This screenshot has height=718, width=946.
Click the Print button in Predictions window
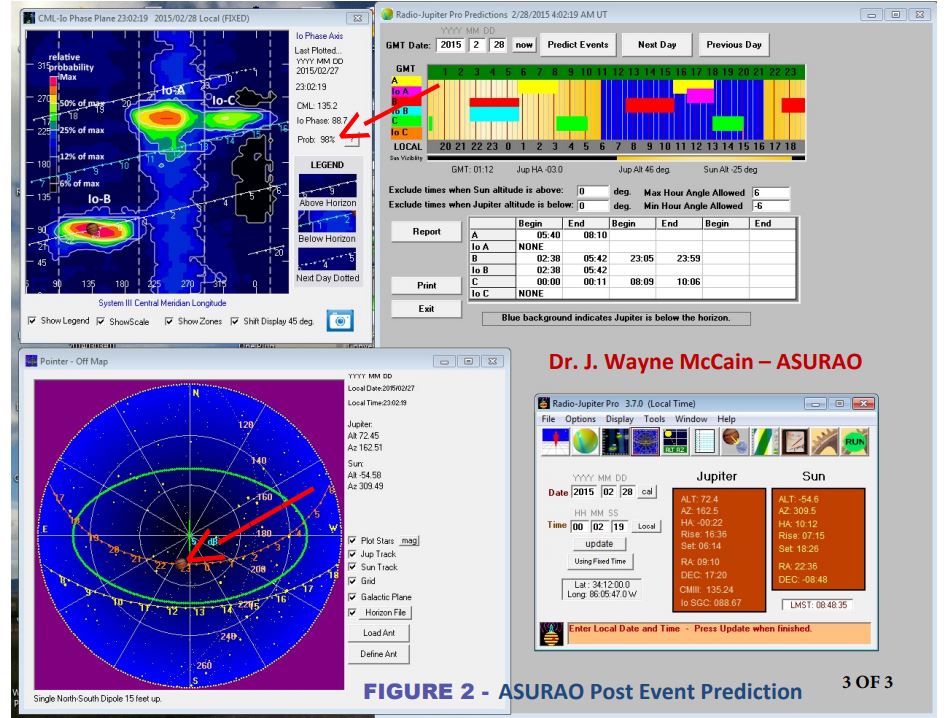tap(427, 285)
